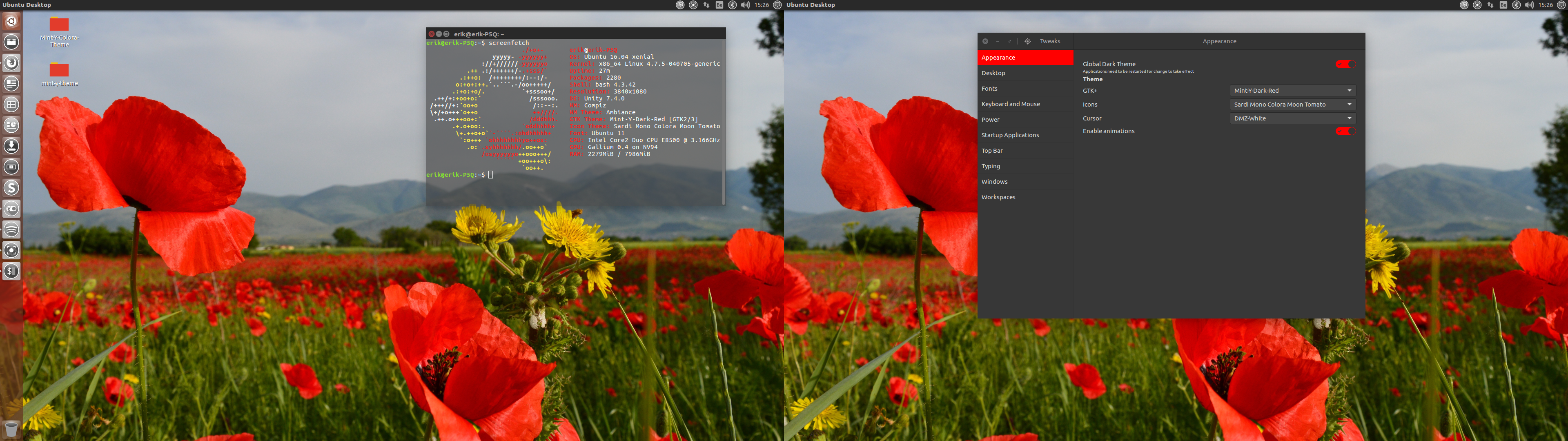Launch Firefox from the launcher

click(11, 63)
